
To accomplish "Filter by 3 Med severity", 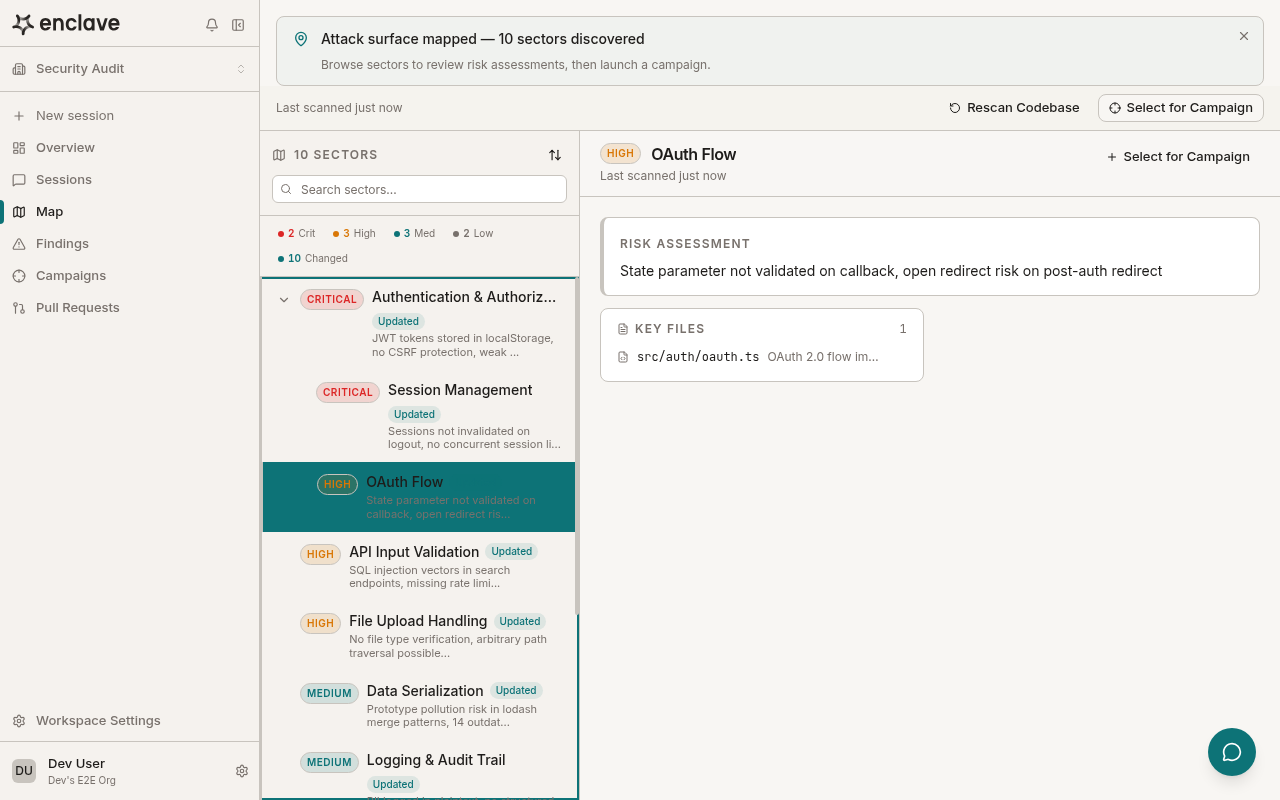I will click(x=414, y=233).
